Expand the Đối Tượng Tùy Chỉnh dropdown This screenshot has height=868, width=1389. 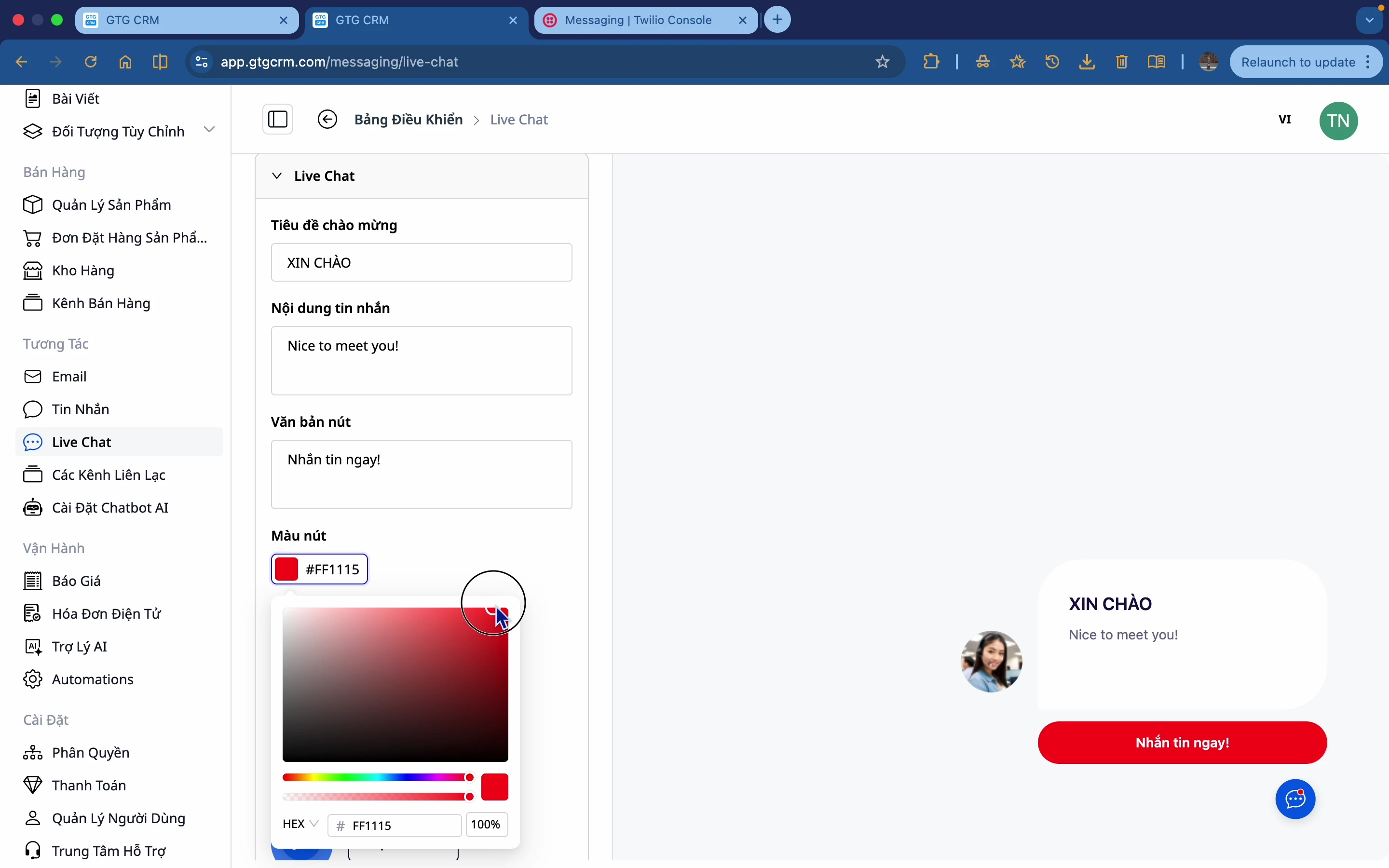[209, 129]
